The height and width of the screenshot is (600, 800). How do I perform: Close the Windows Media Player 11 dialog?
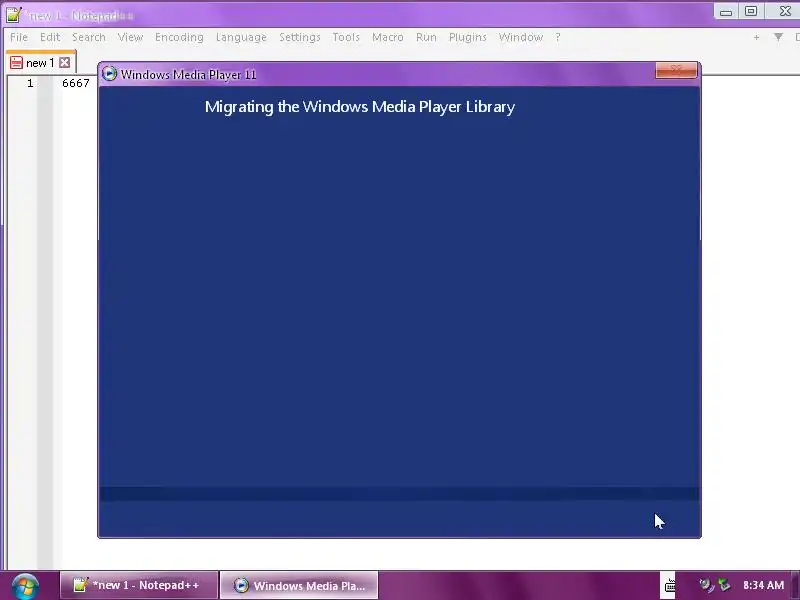tap(676, 70)
